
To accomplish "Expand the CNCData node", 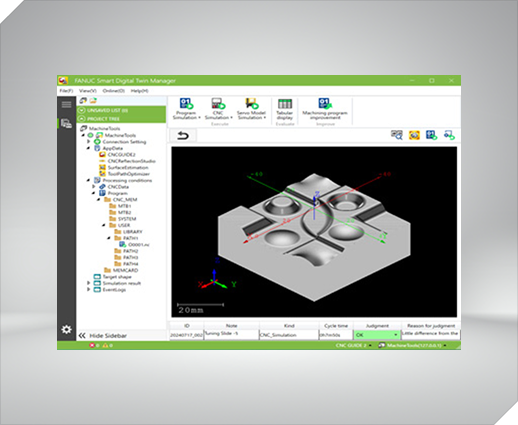I will (94, 187).
